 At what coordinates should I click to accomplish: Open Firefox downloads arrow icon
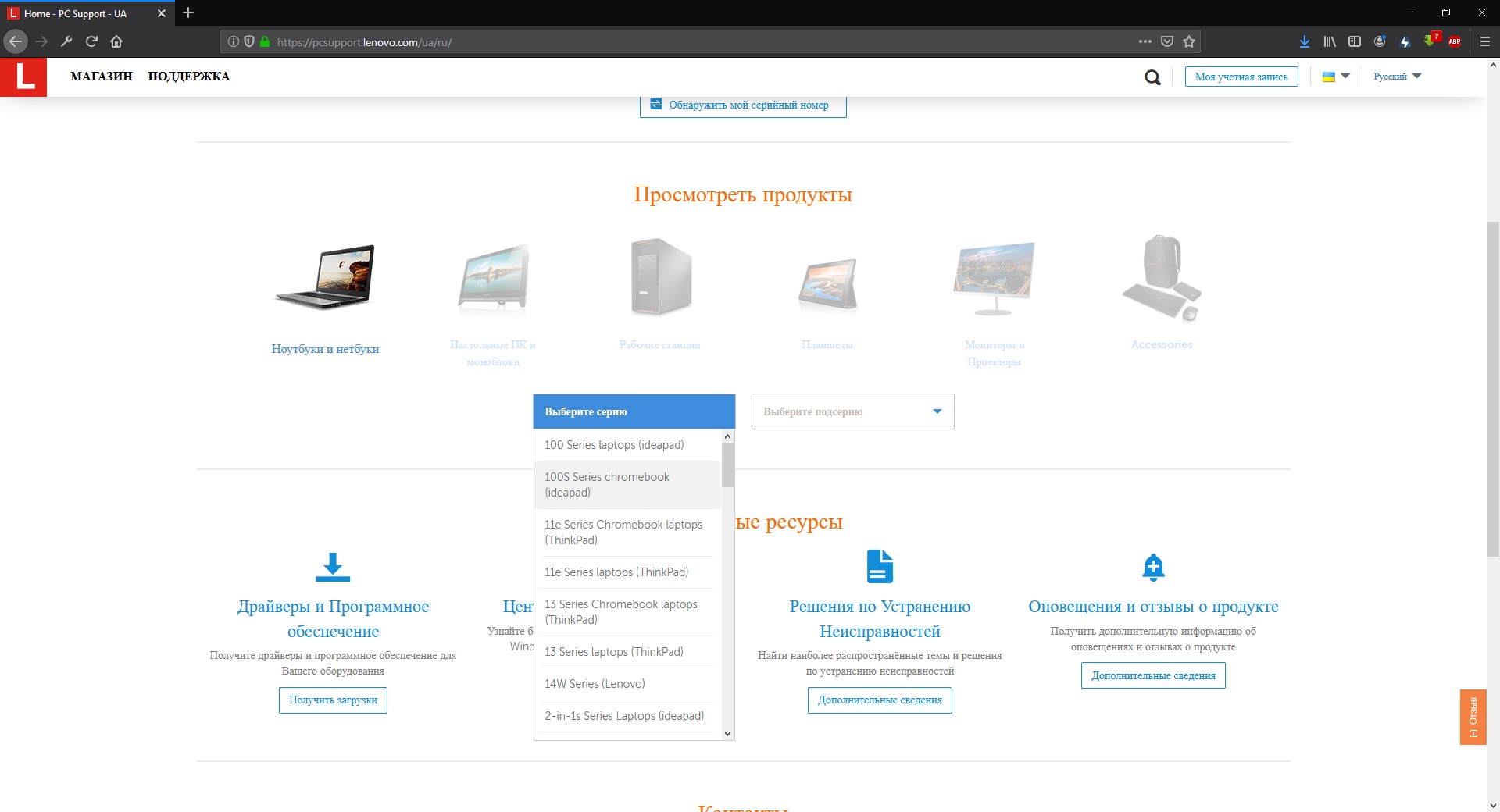pyautogui.click(x=1304, y=41)
